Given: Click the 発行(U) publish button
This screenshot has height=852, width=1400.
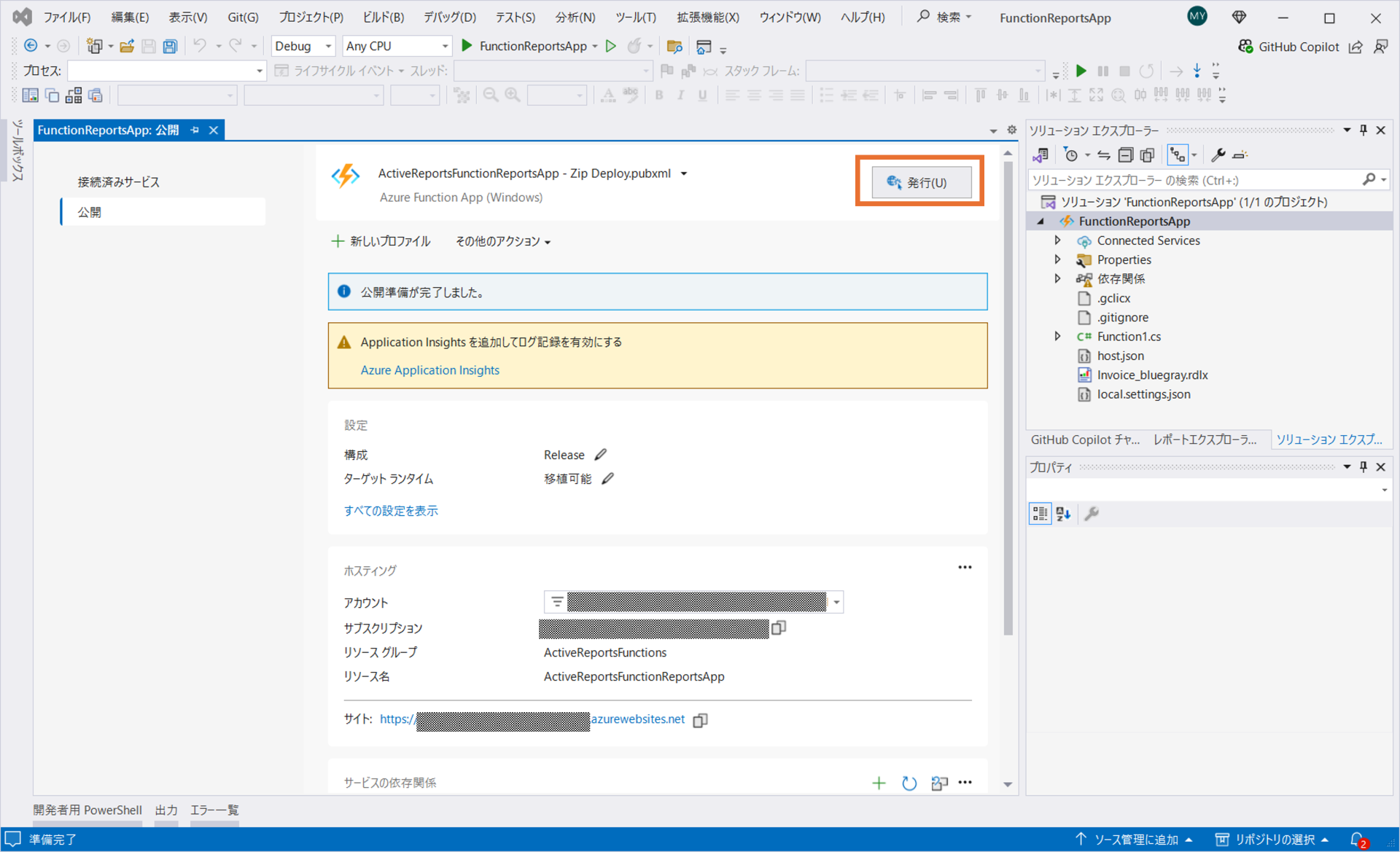Looking at the screenshot, I should 921,182.
